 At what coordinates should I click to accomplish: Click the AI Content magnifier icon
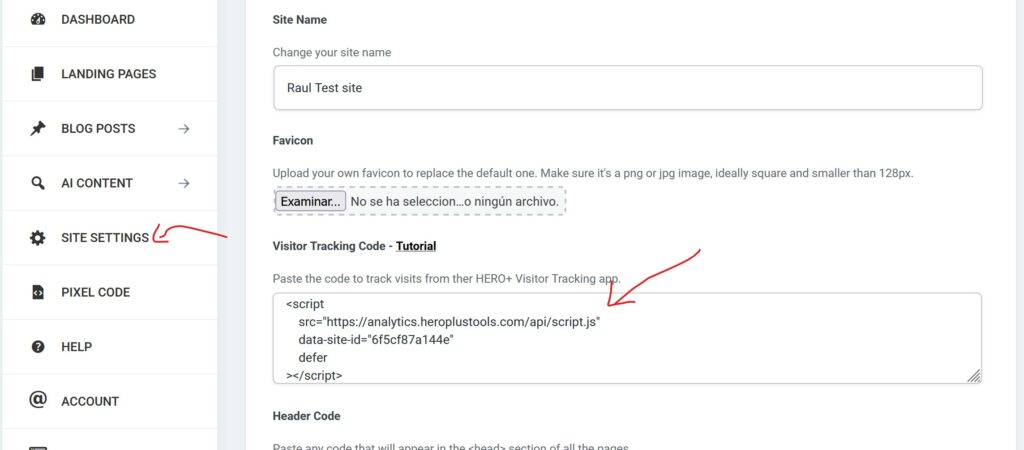tap(38, 183)
